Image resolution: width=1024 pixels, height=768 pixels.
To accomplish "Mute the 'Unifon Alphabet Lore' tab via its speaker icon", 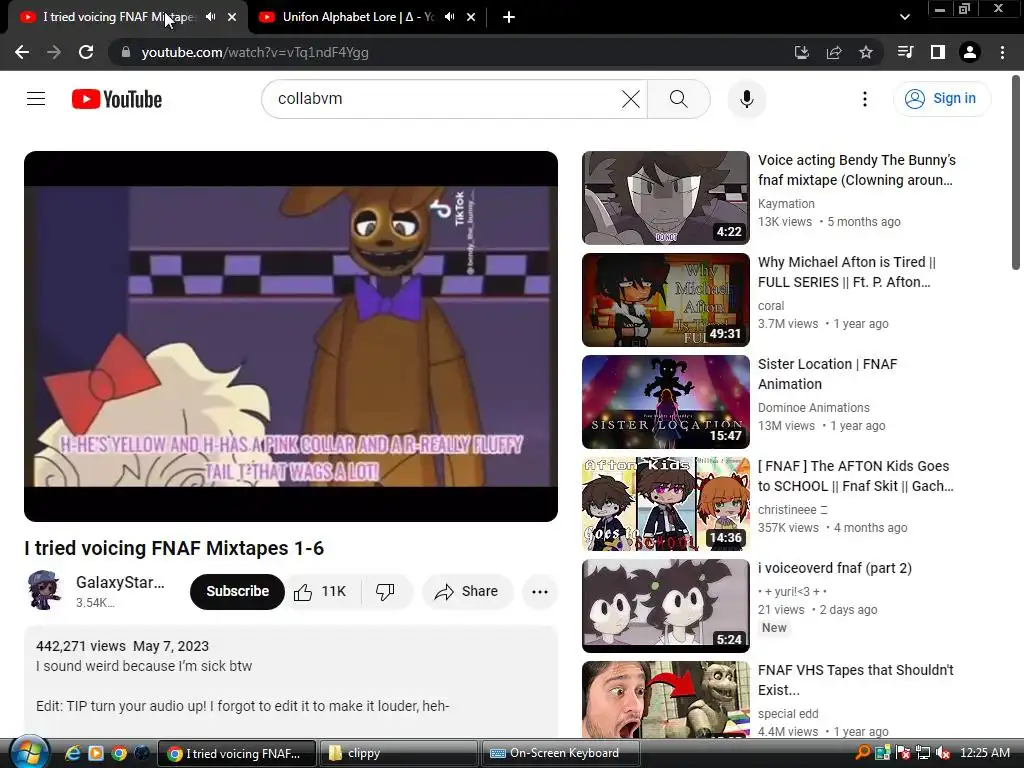I will click(x=450, y=17).
